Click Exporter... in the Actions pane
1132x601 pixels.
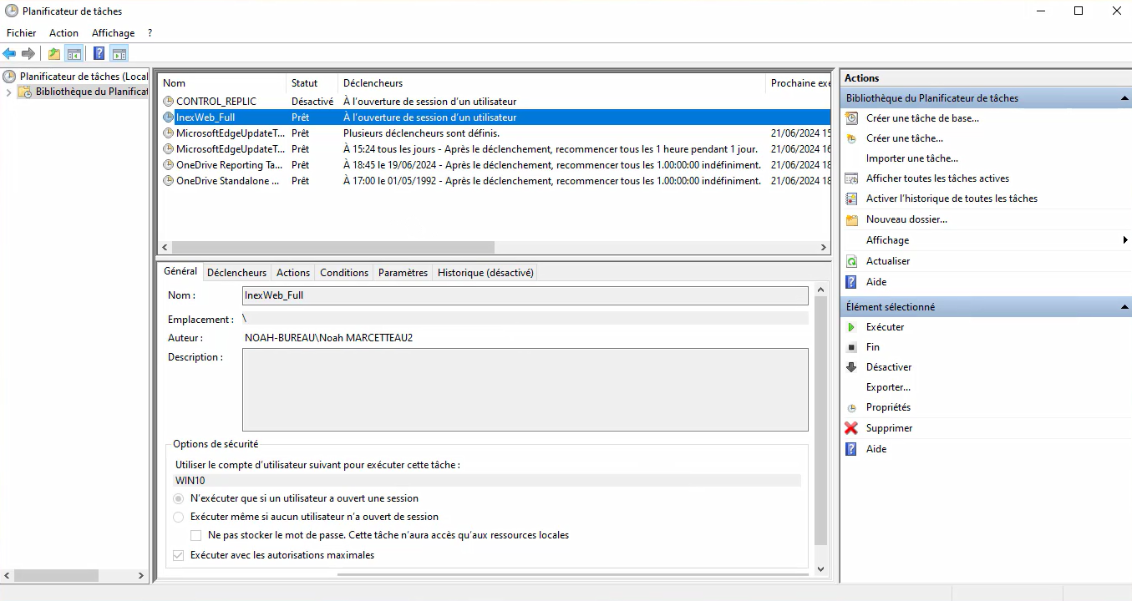point(888,387)
